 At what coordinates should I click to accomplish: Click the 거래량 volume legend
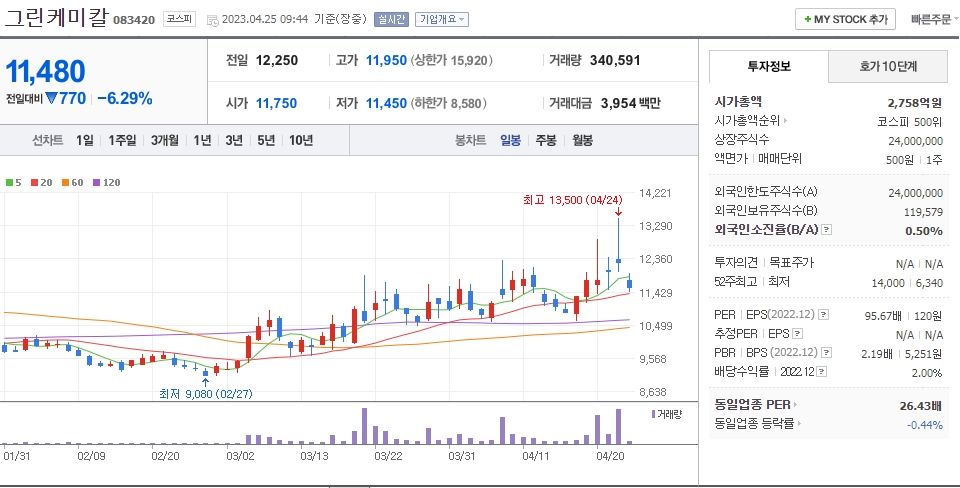pos(666,414)
